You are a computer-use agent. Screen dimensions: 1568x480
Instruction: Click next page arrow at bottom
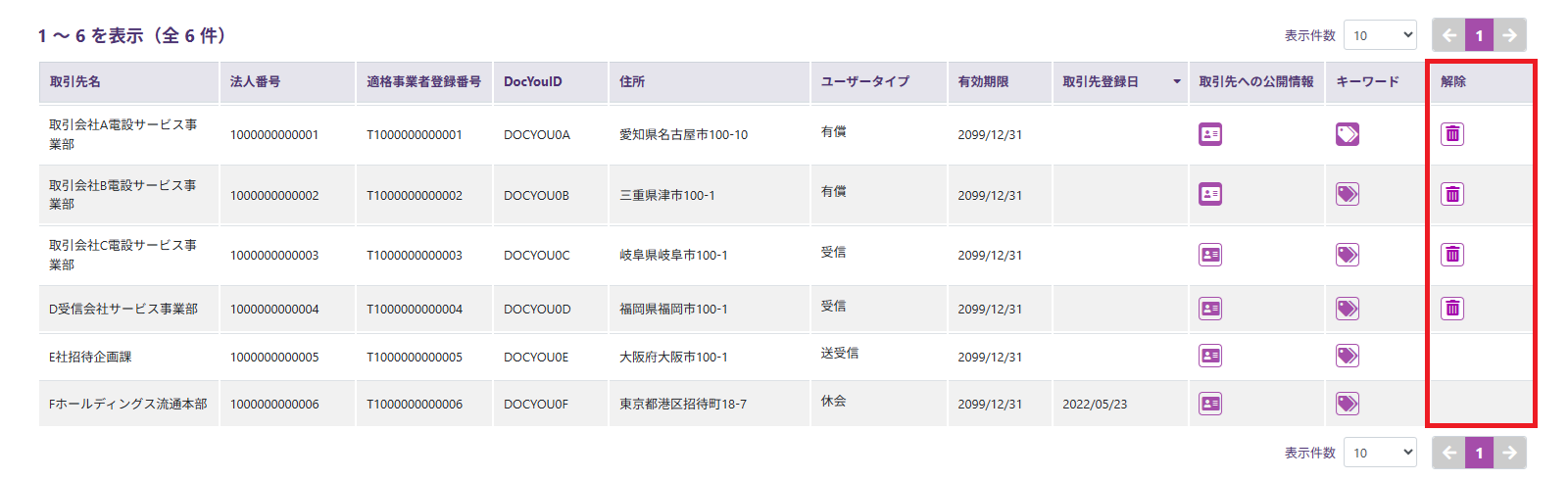point(1510,453)
